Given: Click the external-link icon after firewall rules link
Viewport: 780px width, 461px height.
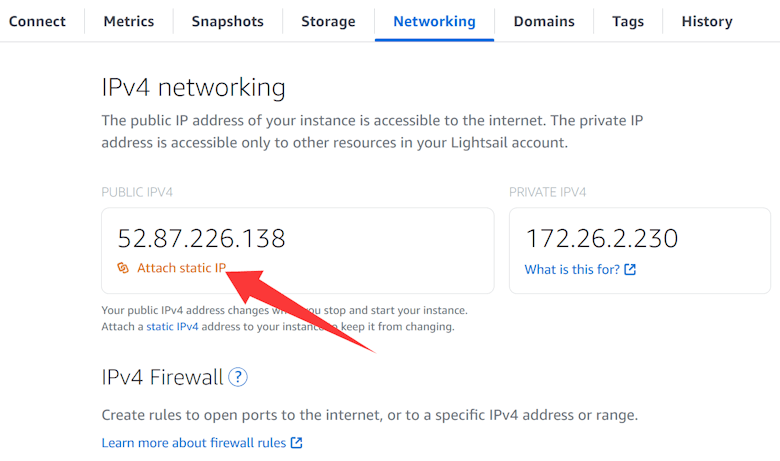Looking at the screenshot, I should (x=297, y=443).
